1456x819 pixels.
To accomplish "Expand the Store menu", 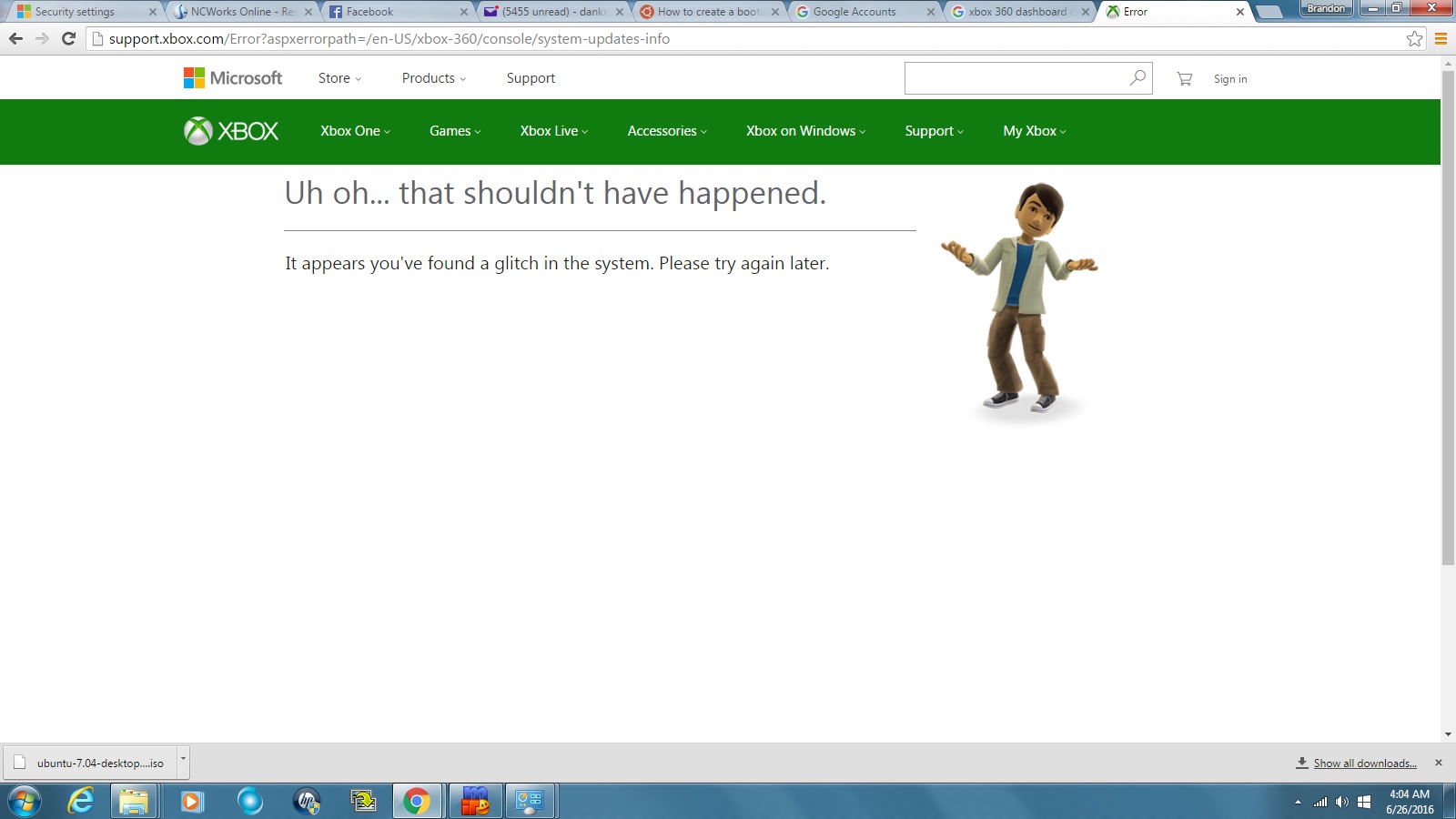I will [x=339, y=78].
